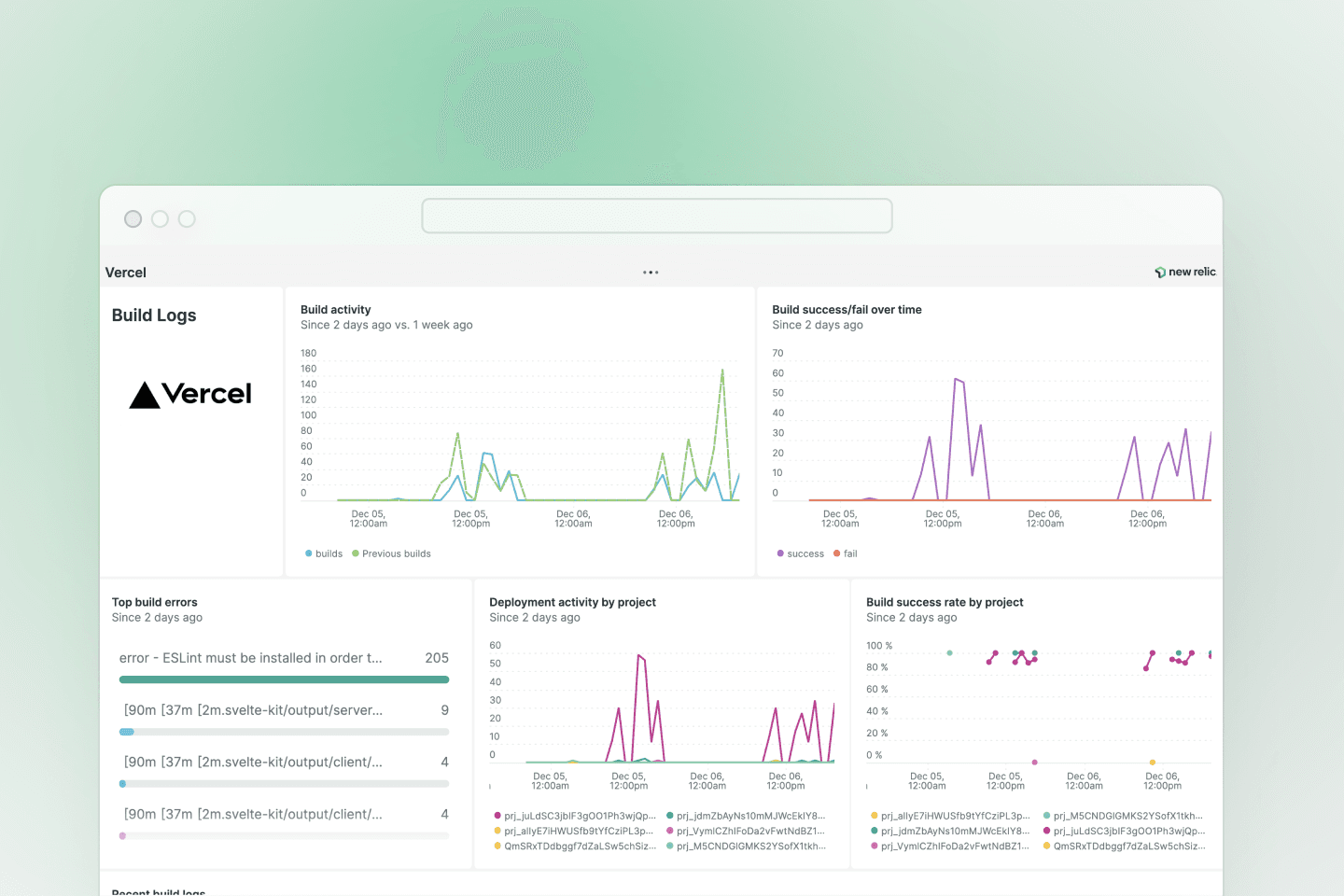Click the 'Top build errors' panel heading
The height and width of the screenshot is (896, 1344).
[155, 602]
